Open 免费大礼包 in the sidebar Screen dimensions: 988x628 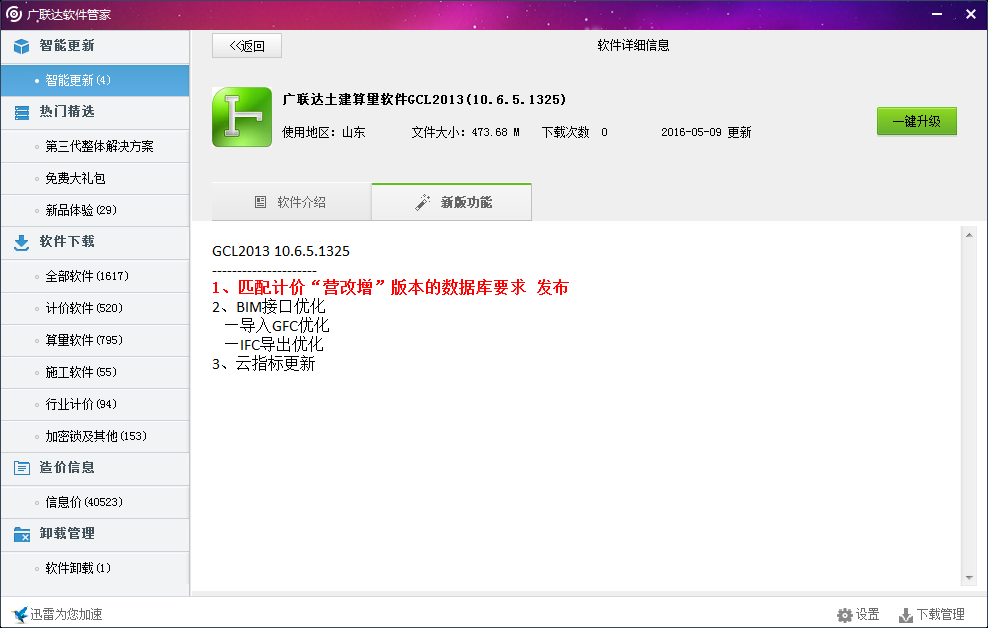click(95, 178)
